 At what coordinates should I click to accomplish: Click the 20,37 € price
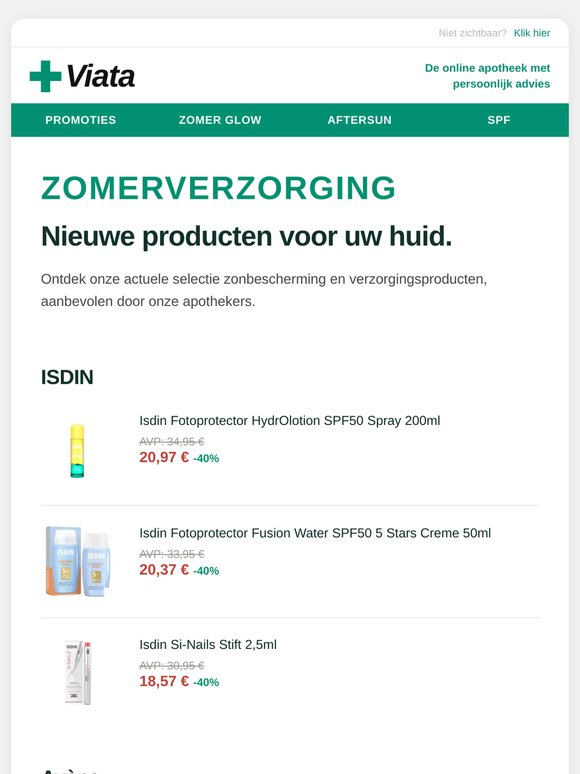164,570
